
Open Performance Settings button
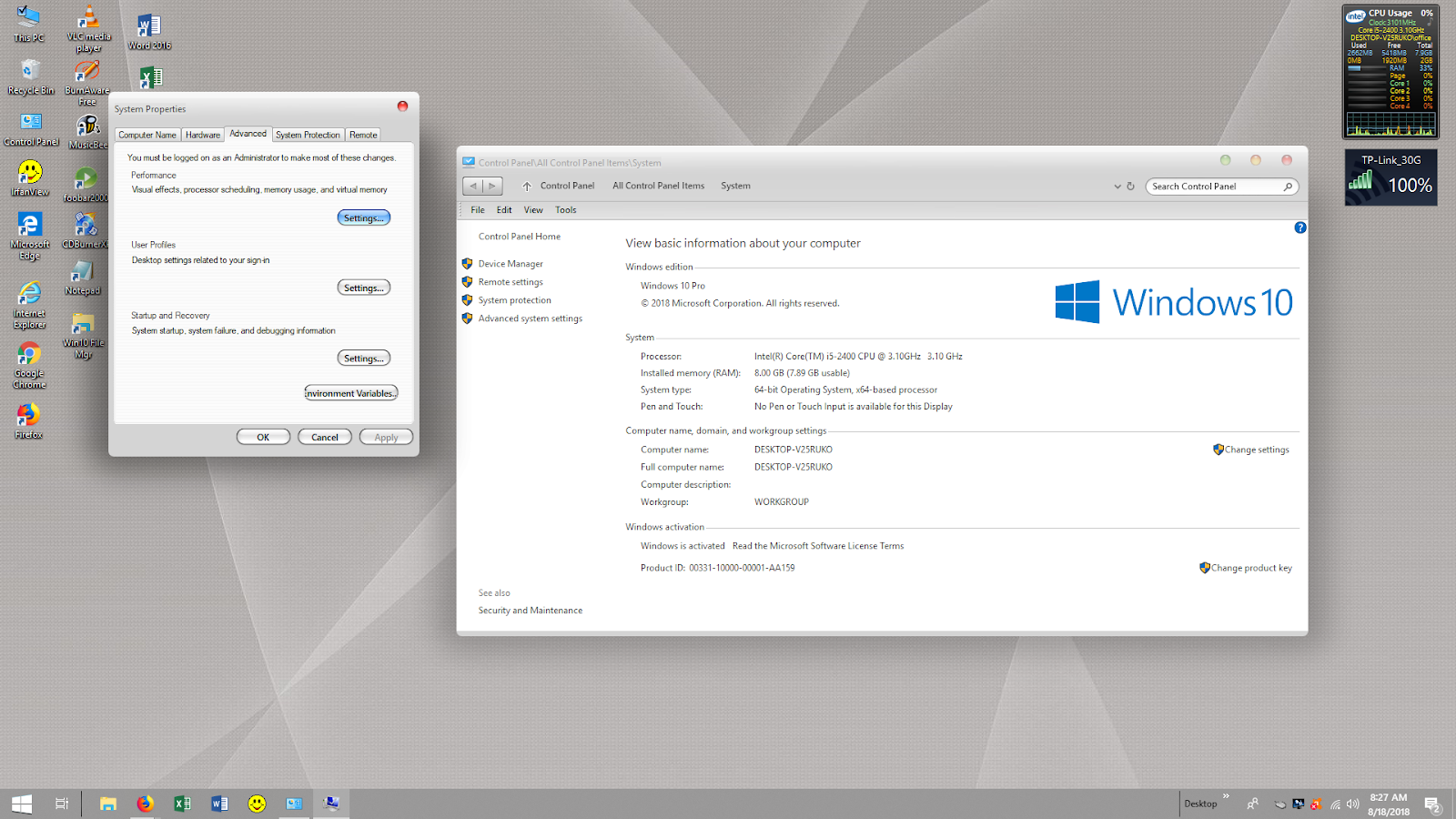point(364,218)
